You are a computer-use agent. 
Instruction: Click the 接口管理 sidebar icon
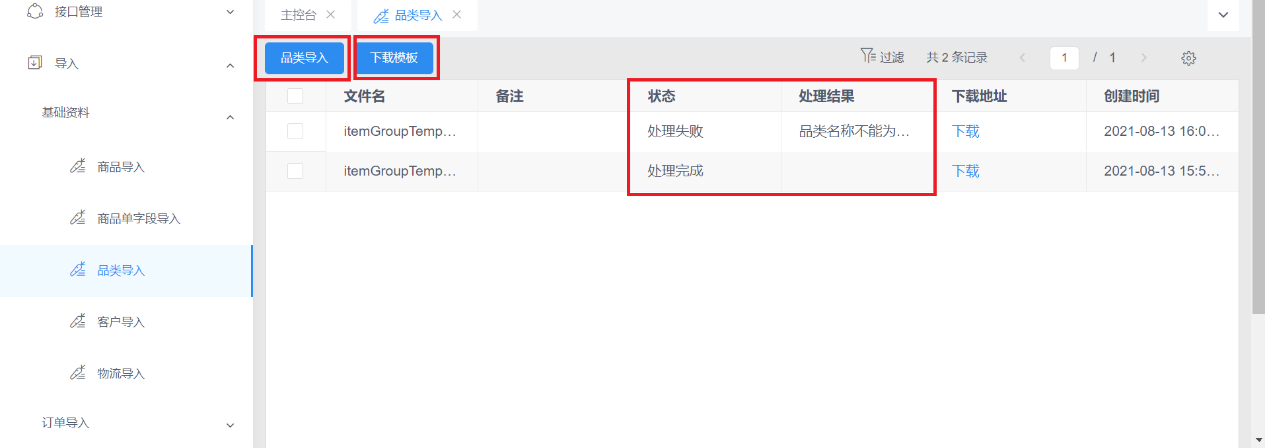[35, 12]
